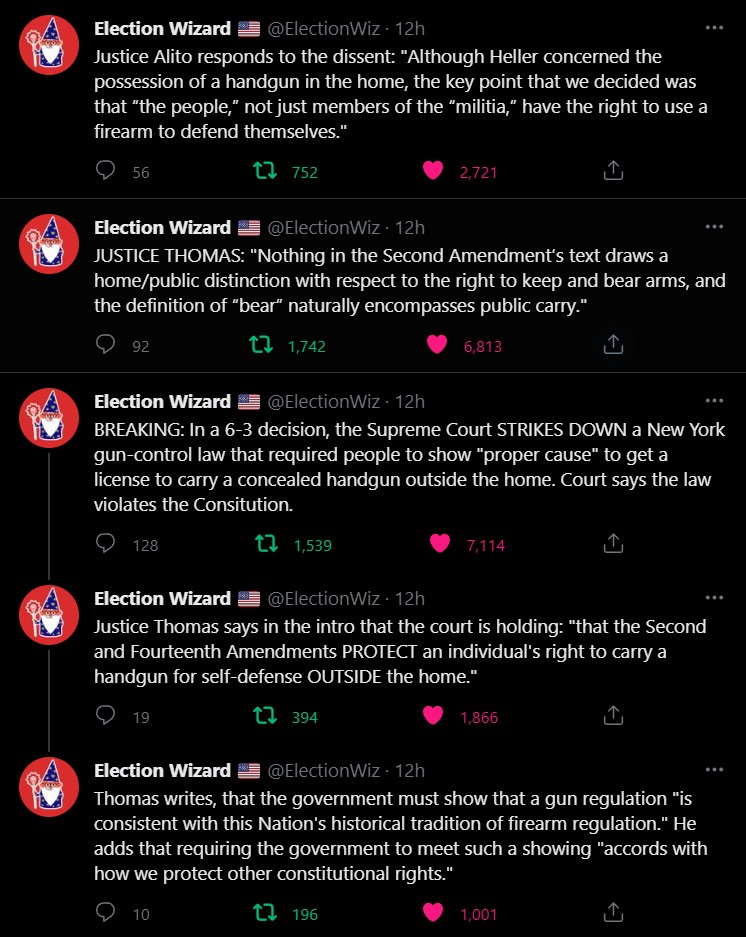
Task: Retweet the tweet with 1,742 retweets
Action: point(261,345)
